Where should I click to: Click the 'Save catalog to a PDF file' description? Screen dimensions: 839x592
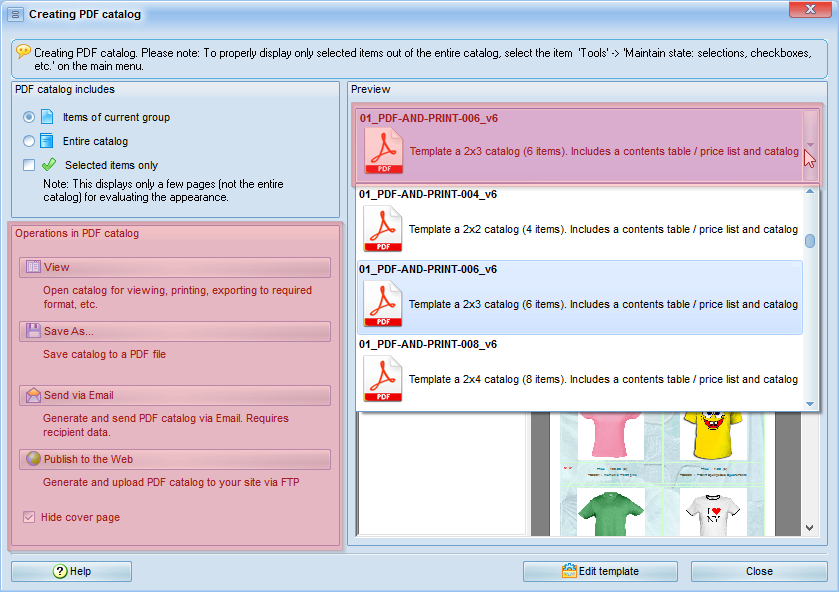pyautogui.click(x=104, y=354)
